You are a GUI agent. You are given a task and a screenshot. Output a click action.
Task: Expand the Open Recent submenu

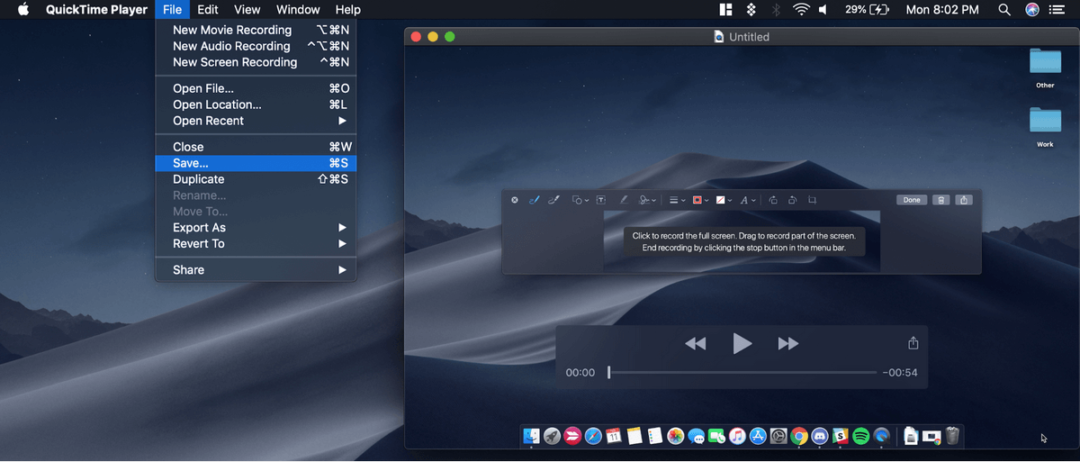coord(256,120)
